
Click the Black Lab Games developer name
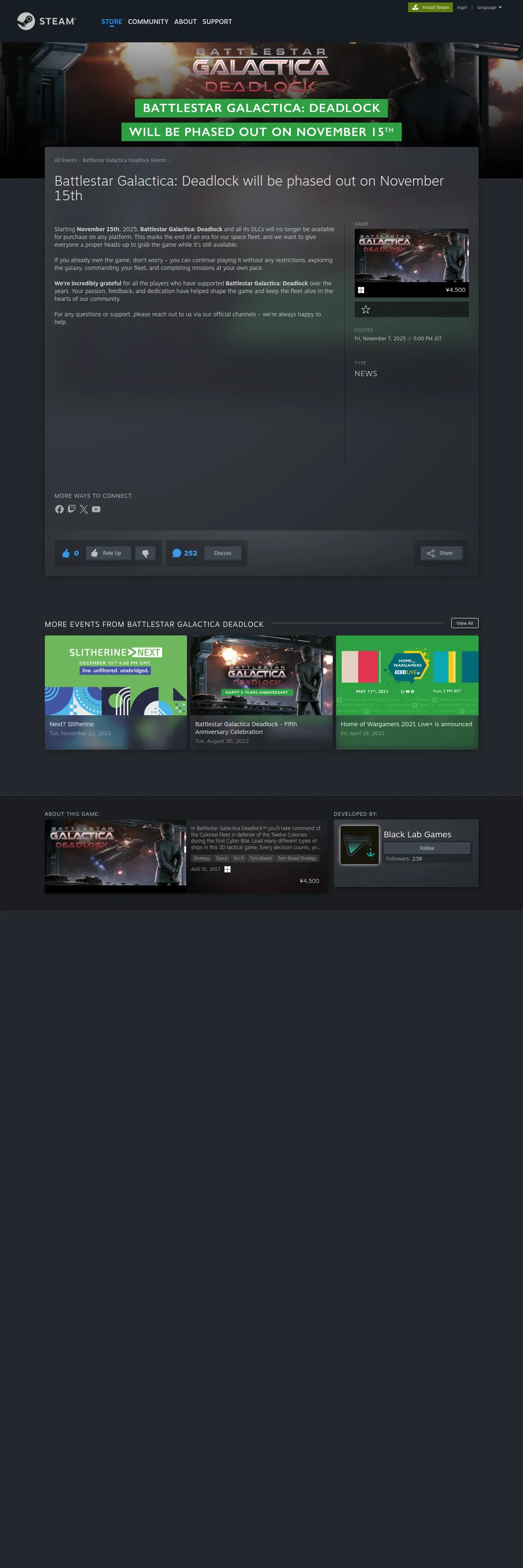click(x=418, y=834)
